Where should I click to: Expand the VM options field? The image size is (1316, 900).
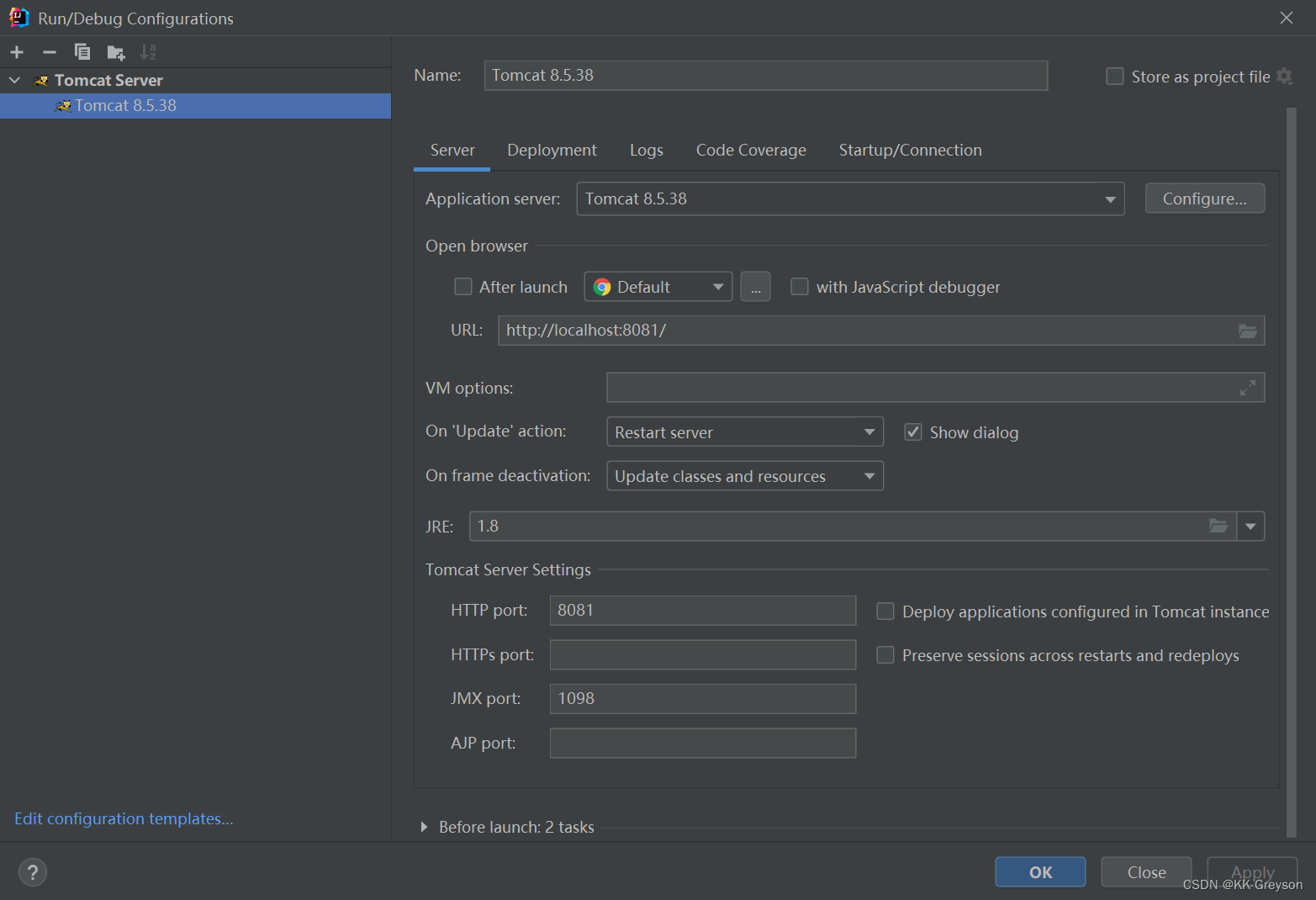(x=1248, y=388)
